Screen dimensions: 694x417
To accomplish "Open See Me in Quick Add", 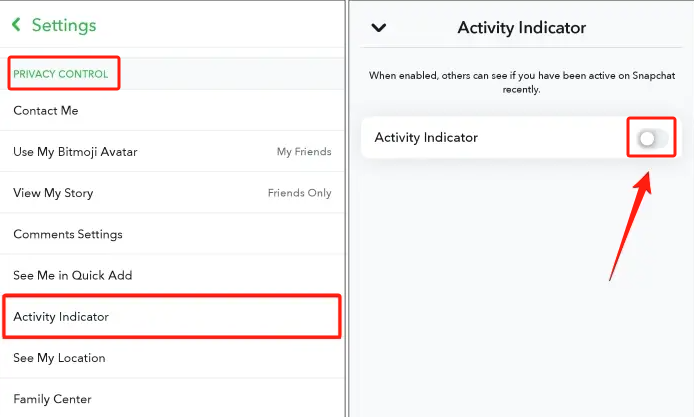I will 73,275.
